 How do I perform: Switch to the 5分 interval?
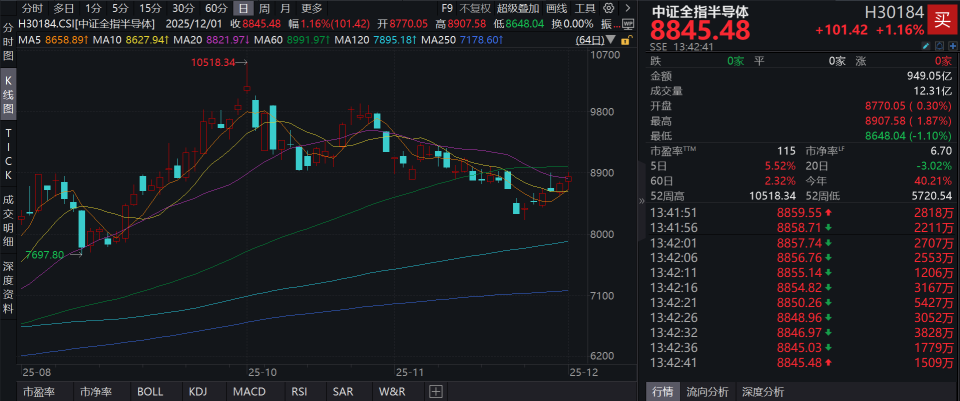point(119,9)
